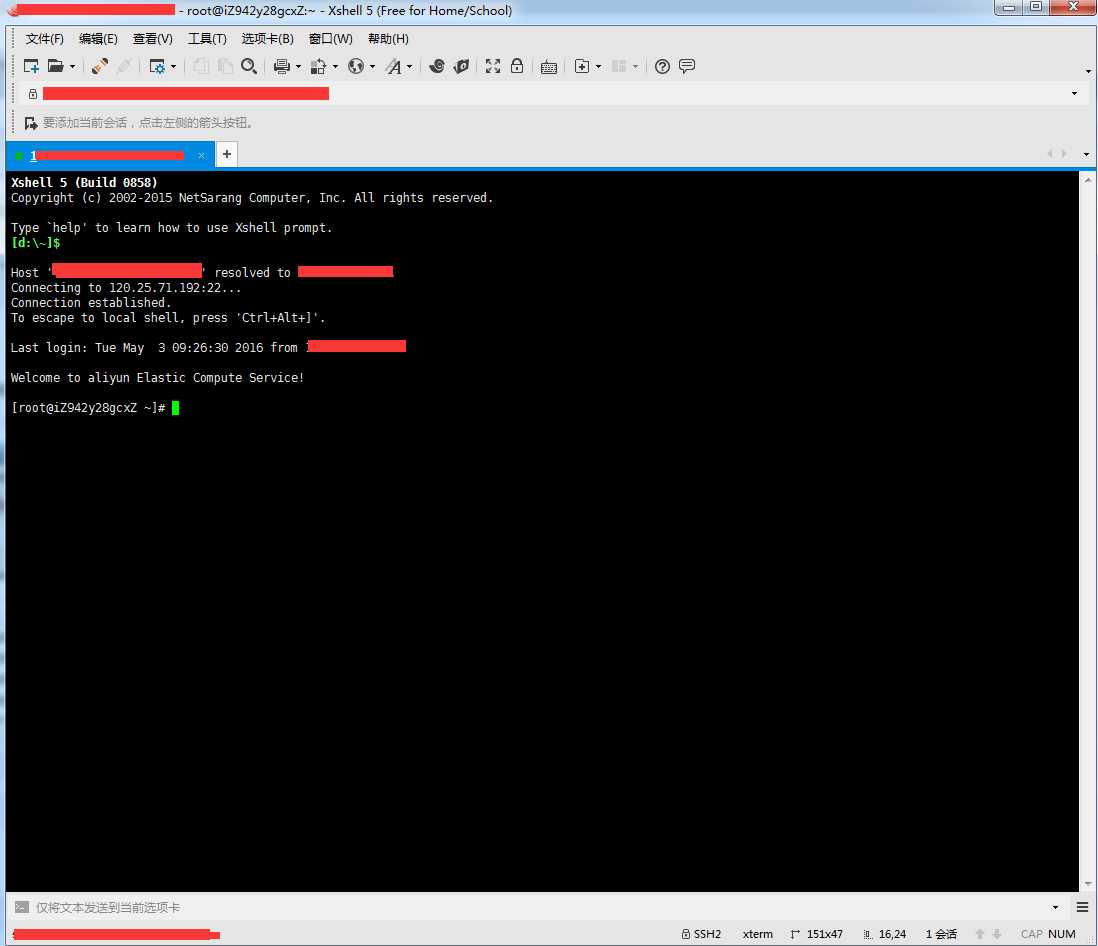The image size is (1098, 946).
Task: Toggle the full screen icon
Action: pos(493,66)
